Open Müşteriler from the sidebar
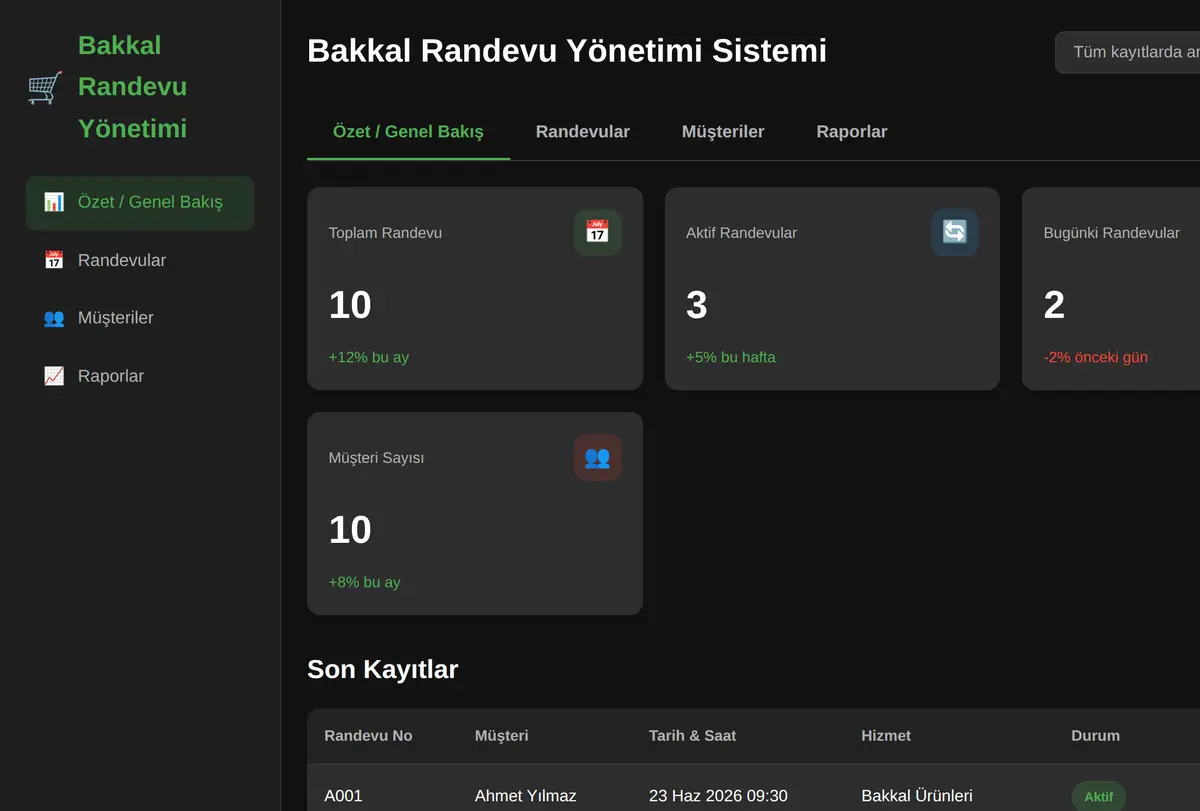 tap(140, 318)
